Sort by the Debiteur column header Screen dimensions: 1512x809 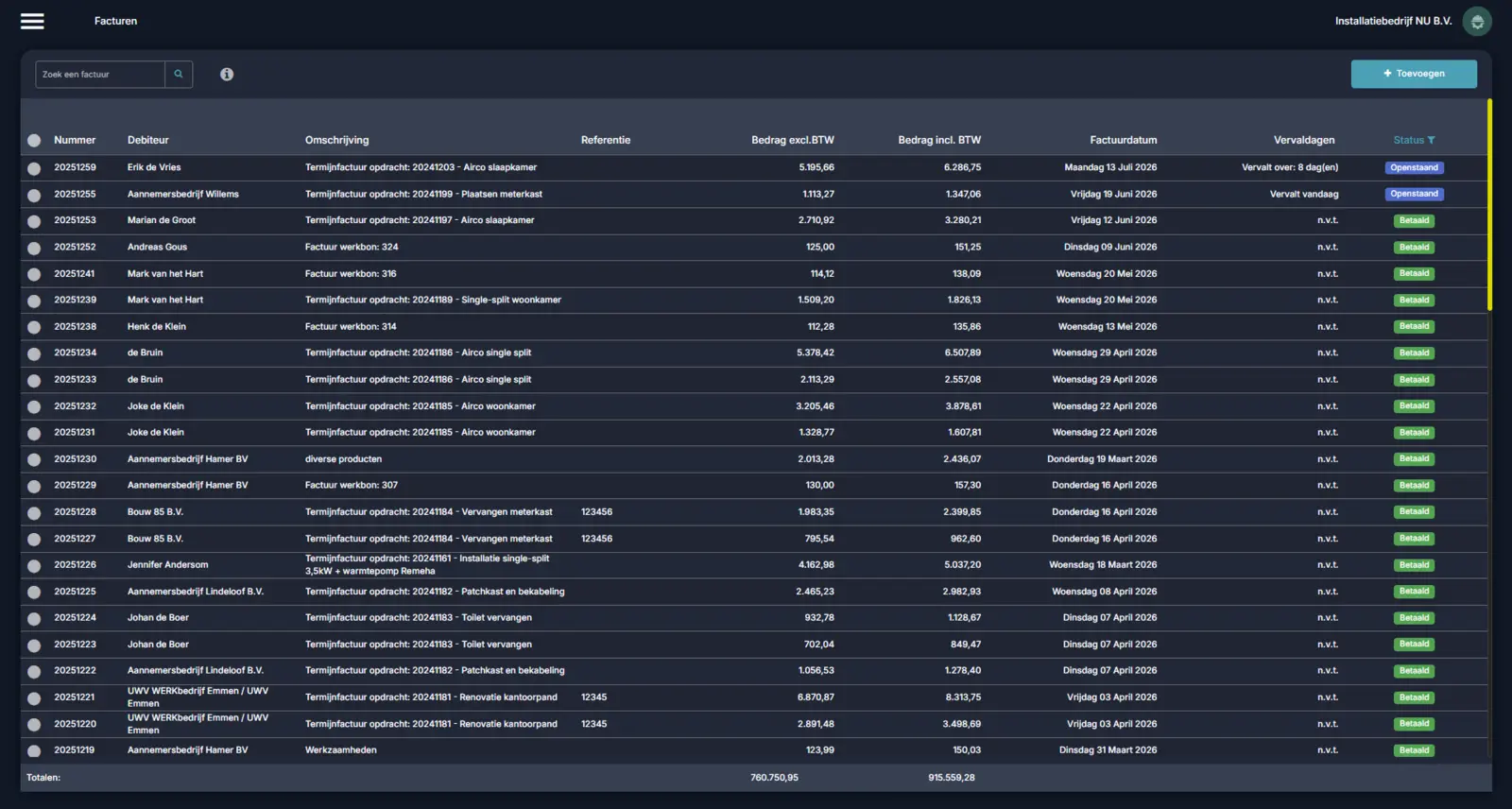point(148,140)
